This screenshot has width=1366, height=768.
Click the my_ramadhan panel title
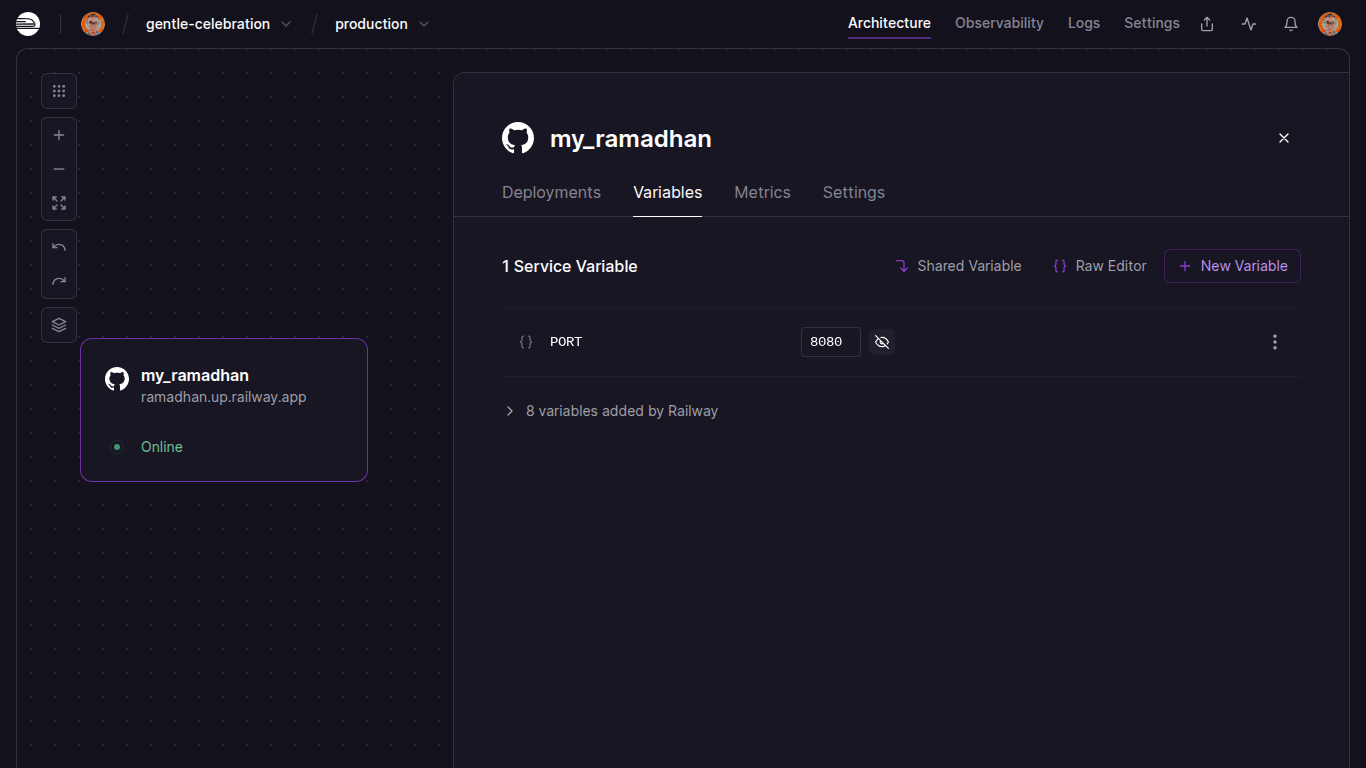pos(631,139)
